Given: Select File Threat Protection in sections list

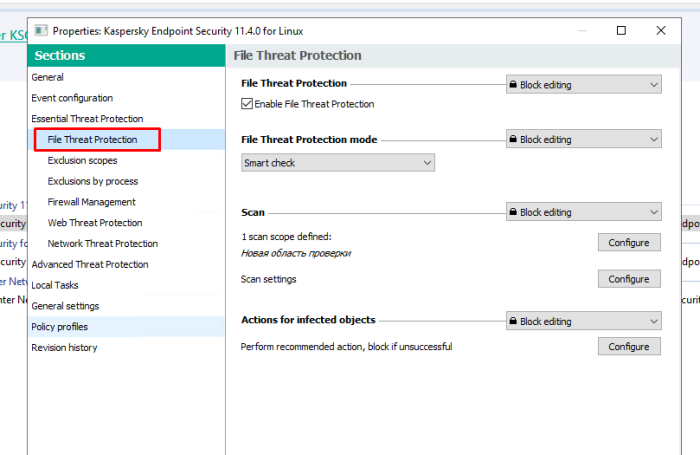Looking at the screenshot, I should tap(92, 139).
